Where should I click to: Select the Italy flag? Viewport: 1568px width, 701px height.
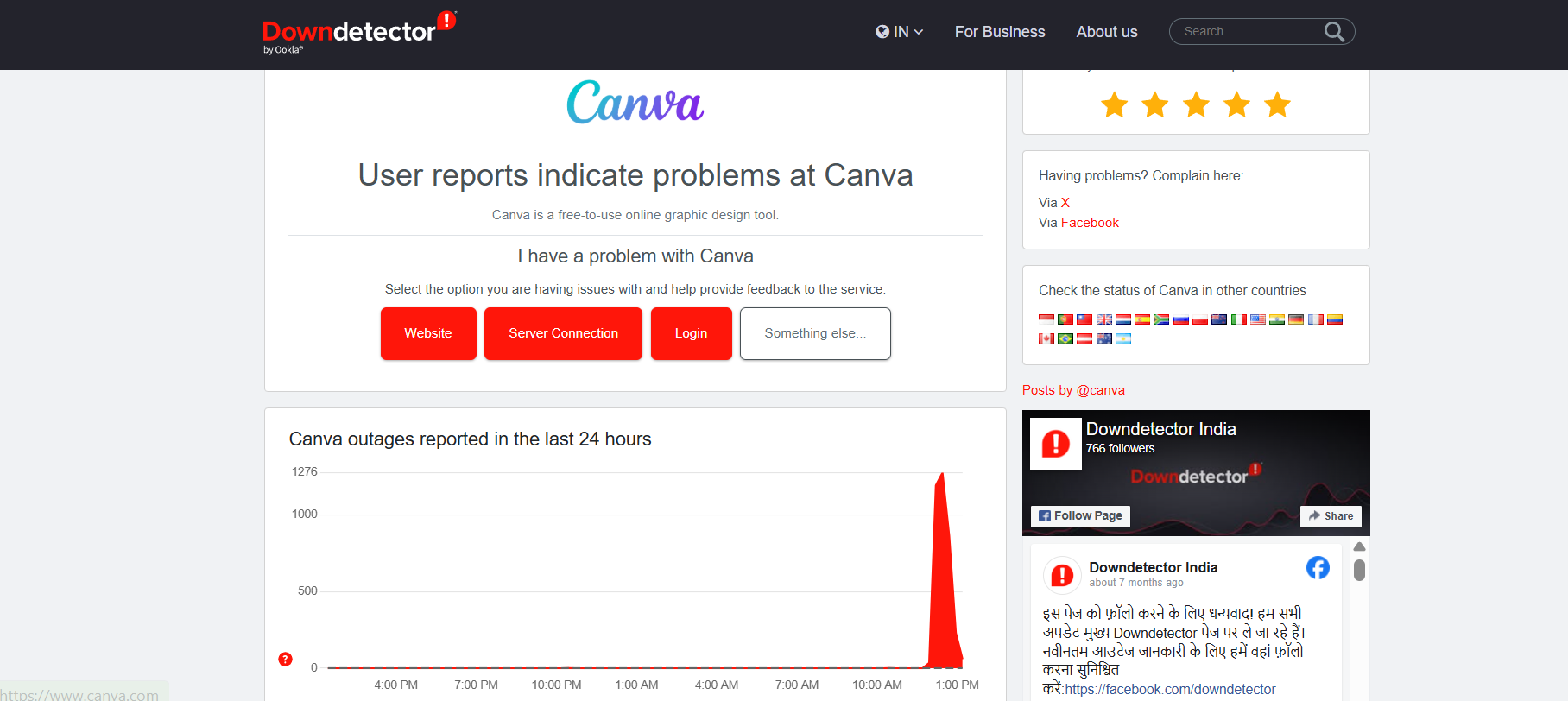pyautogui.click(x=1239, y=319)
